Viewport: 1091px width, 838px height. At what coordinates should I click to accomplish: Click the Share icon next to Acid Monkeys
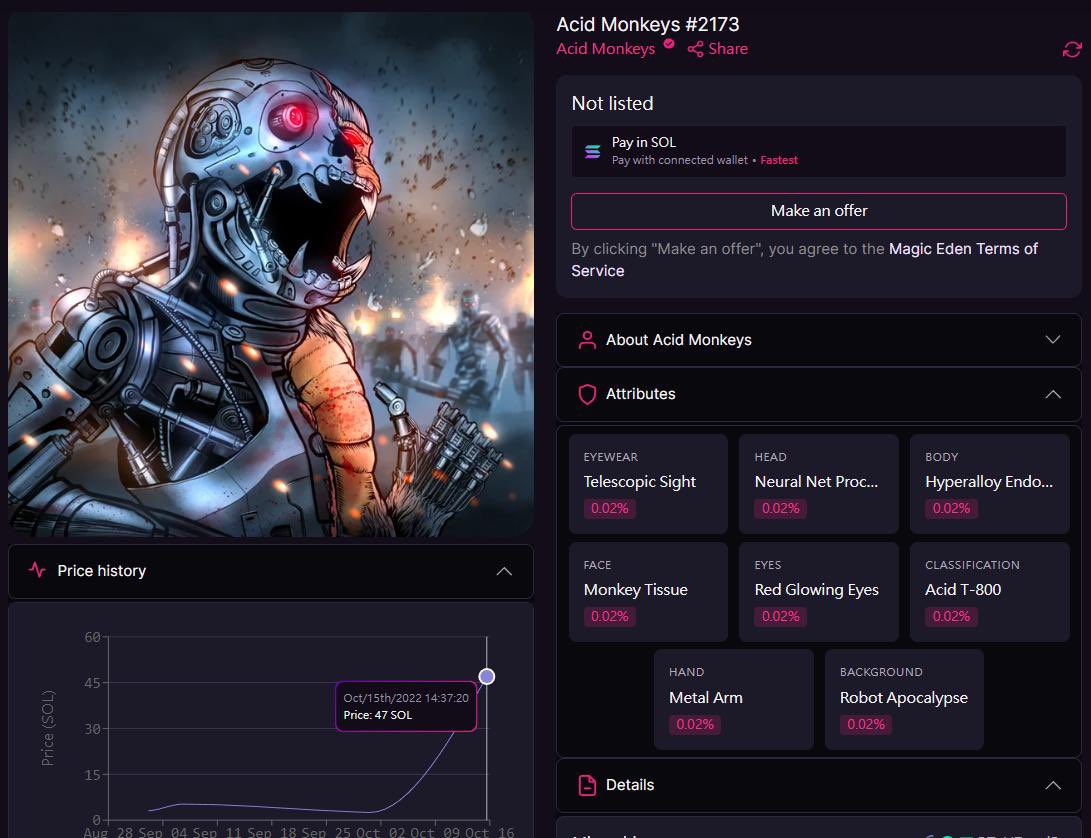coord(695,49)
